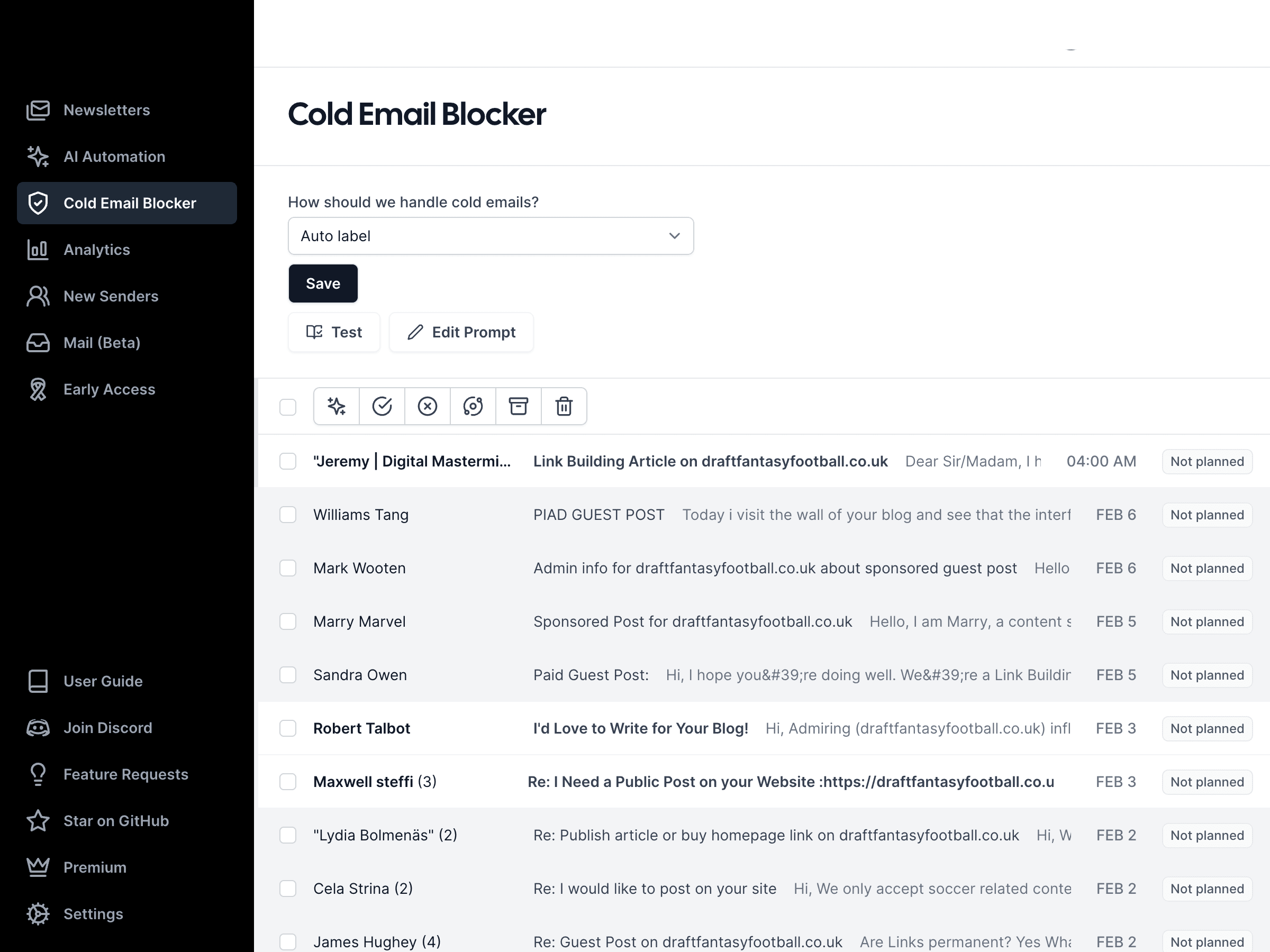This screenshot has width=1270, height=952.
Task: Click the New Senders icon in sidebar
Action: (37, 296)
